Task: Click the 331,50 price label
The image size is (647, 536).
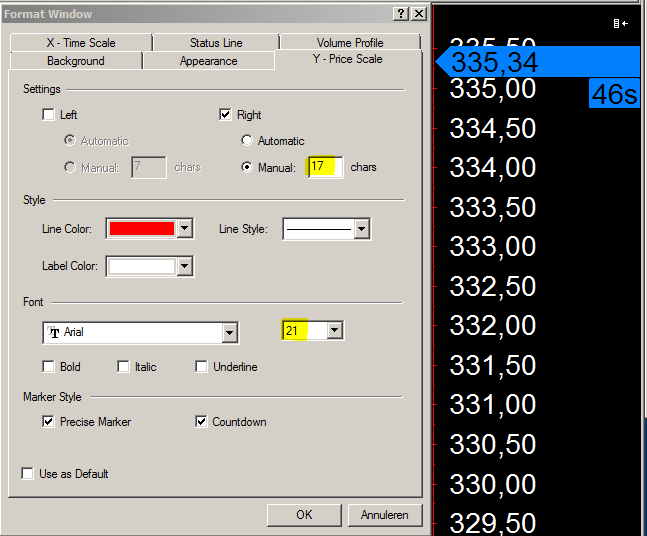Action: 493,366
